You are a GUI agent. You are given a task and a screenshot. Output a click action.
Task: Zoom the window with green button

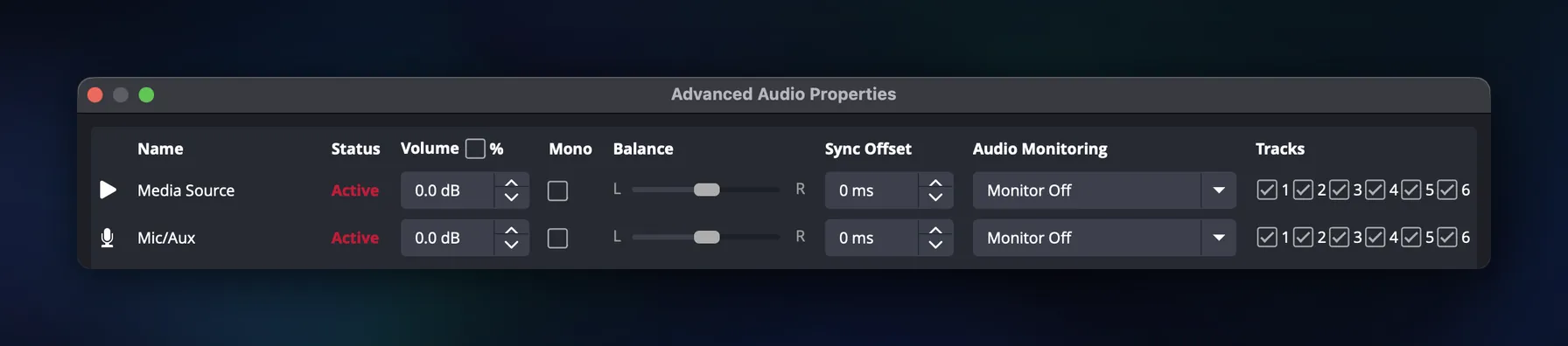coord(146,94)
